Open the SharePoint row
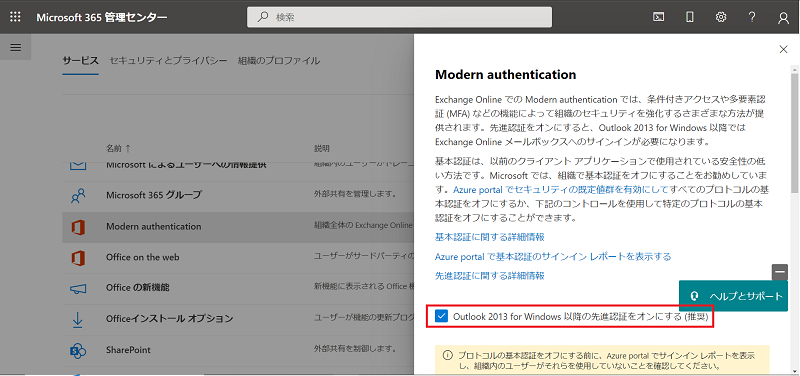Screen dimensions: 800x376 (238, 350)
